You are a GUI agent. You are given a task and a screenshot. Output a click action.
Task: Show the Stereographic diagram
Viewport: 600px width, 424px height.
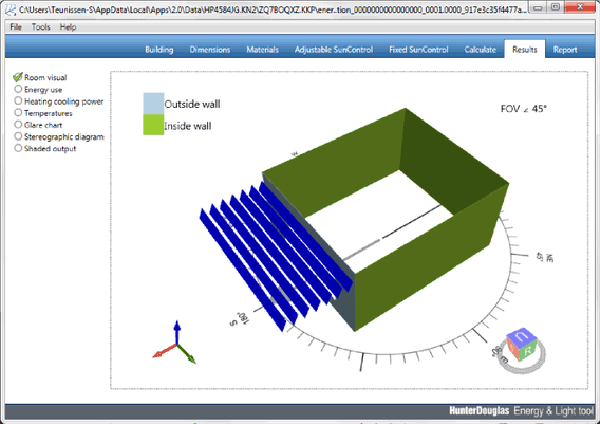point(18,137)
